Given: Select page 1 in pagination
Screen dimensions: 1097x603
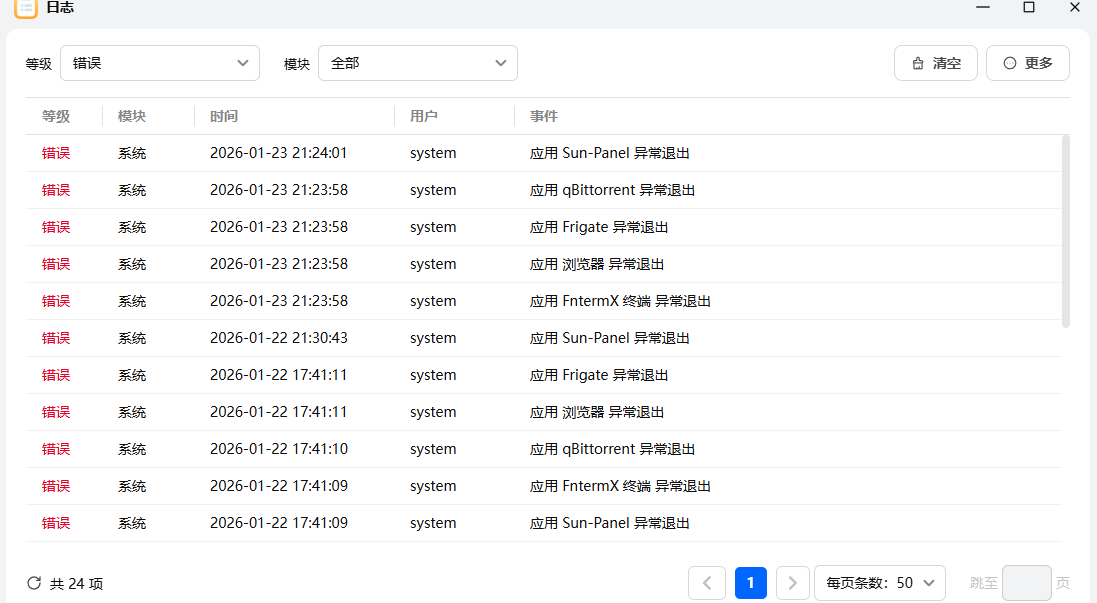Looking at the screenshot, I should pyautogui.click(x=751, y=583).
